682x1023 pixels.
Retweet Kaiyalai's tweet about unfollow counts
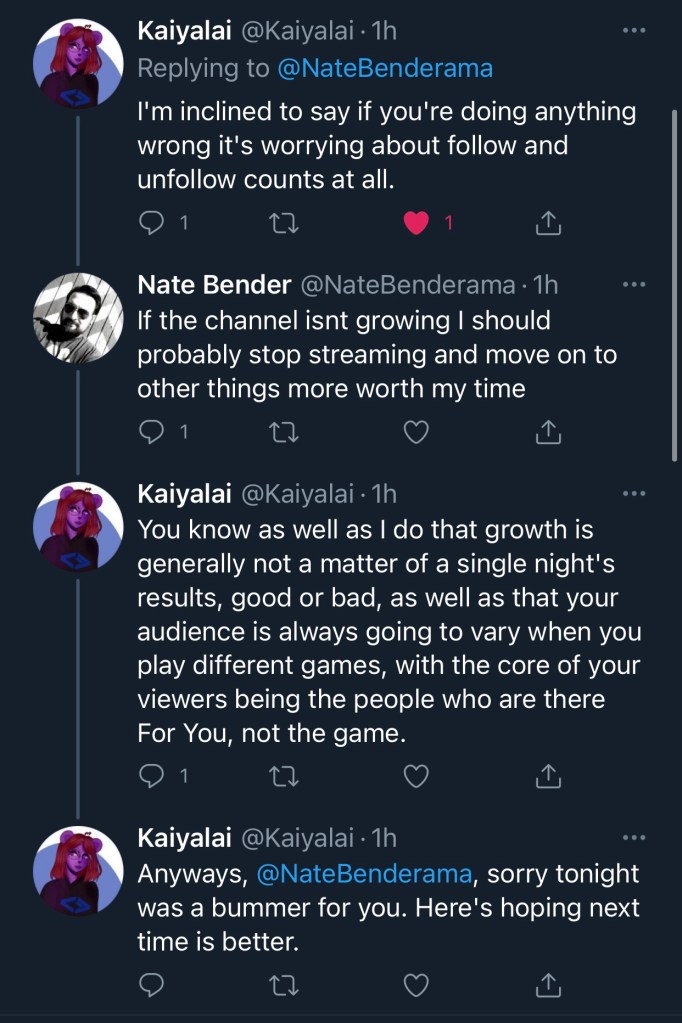tap(285, 224)
